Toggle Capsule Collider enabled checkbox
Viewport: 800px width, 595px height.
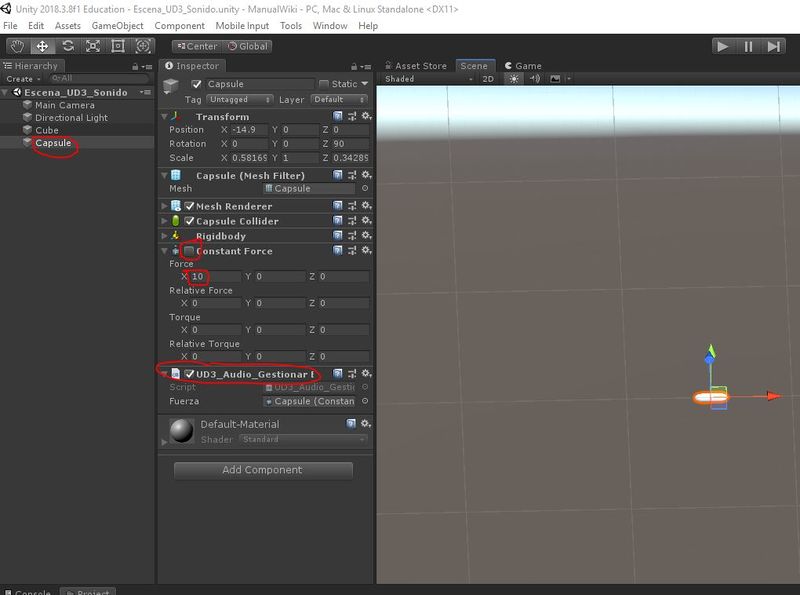(190, 220)
